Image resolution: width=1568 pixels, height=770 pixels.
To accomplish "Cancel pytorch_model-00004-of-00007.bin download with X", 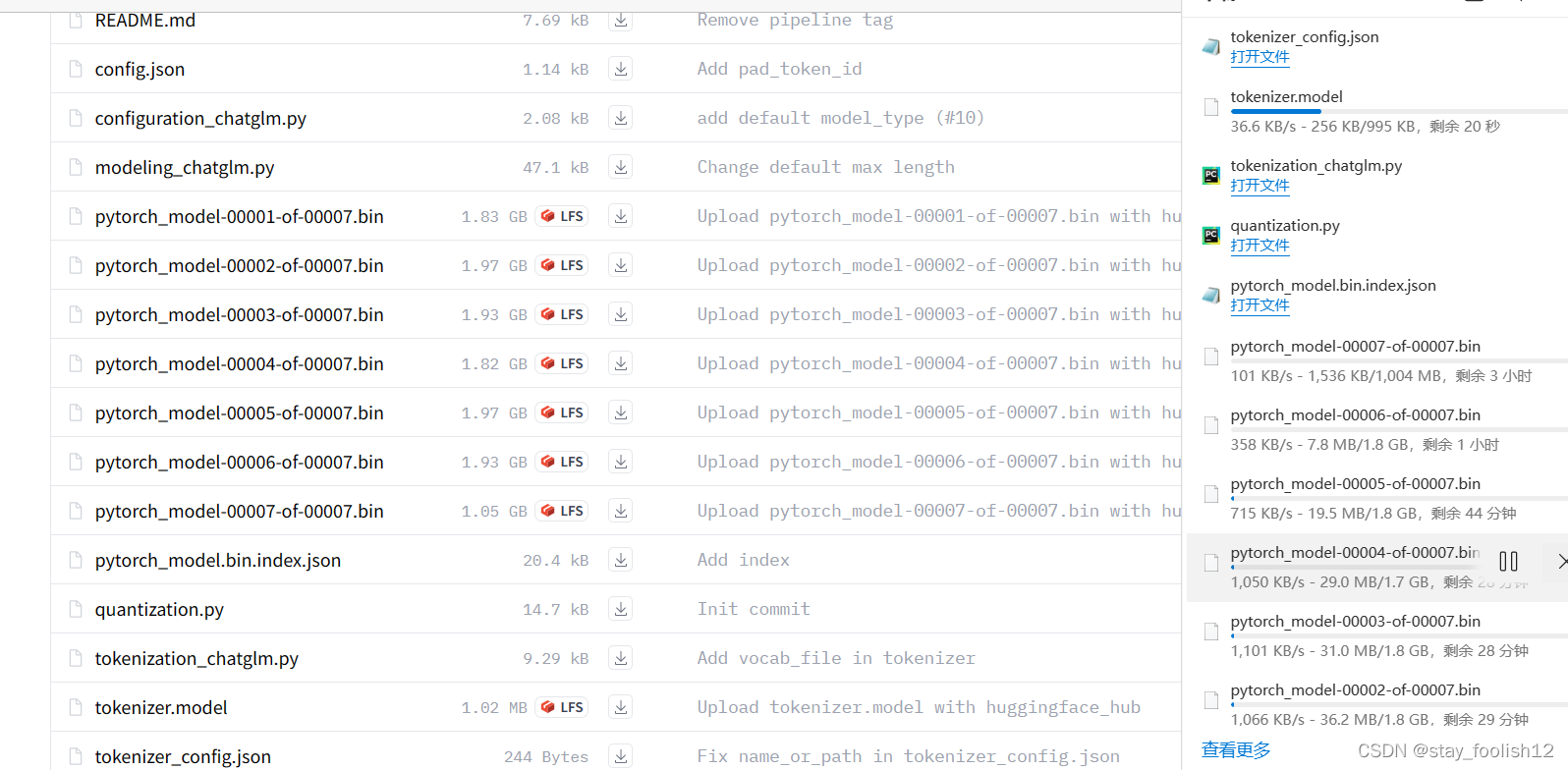I will coord(1561,562).
